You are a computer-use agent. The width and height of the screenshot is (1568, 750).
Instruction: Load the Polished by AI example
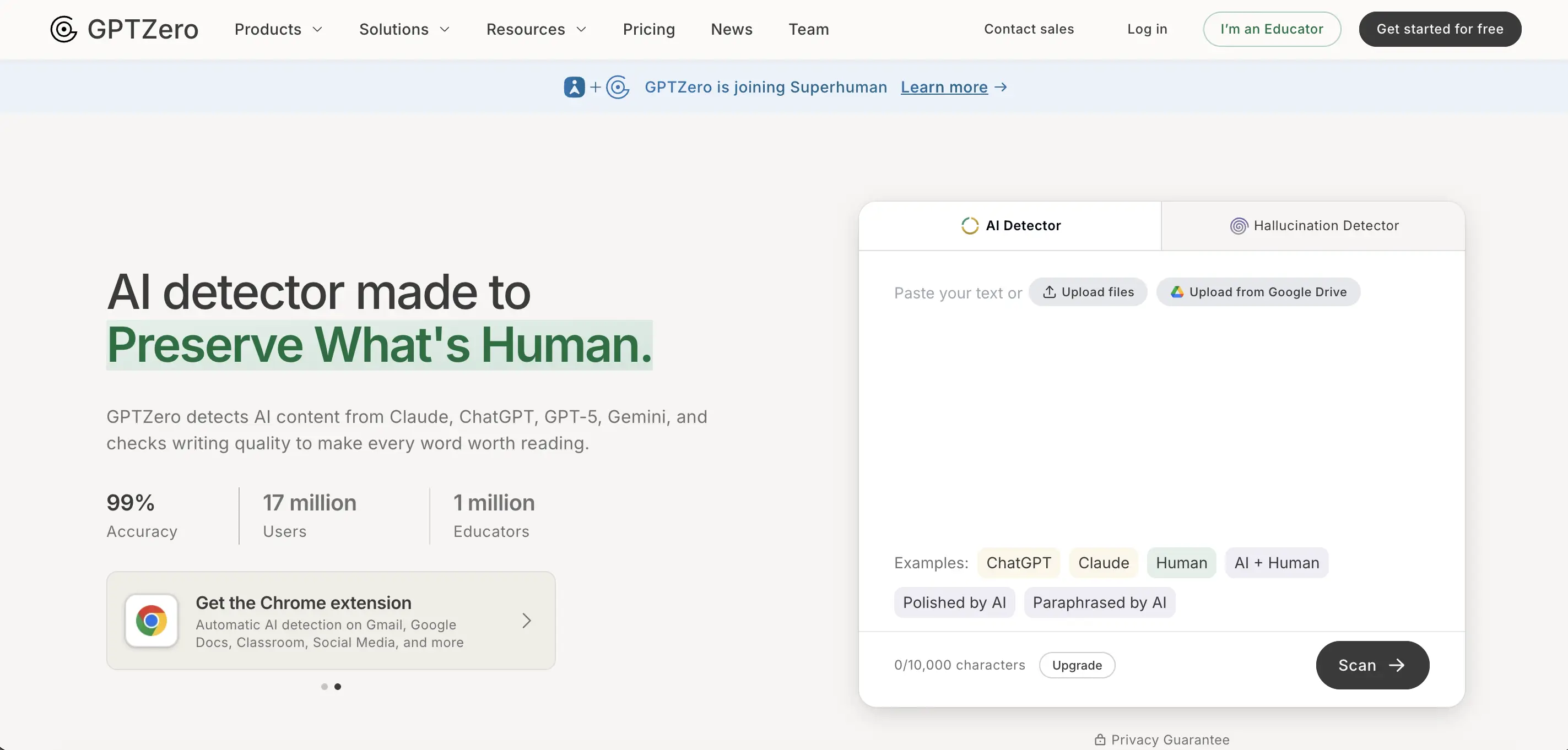pyautogui.click(x=954, y=602)
